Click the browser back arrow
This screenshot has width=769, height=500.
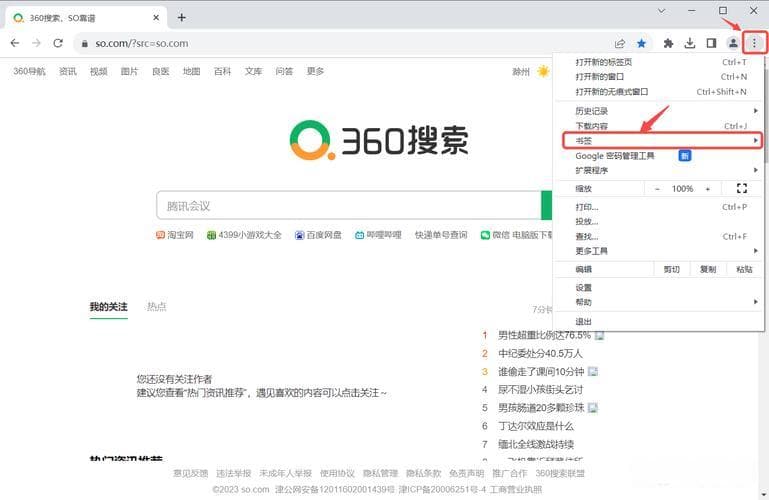coord(15,43)
